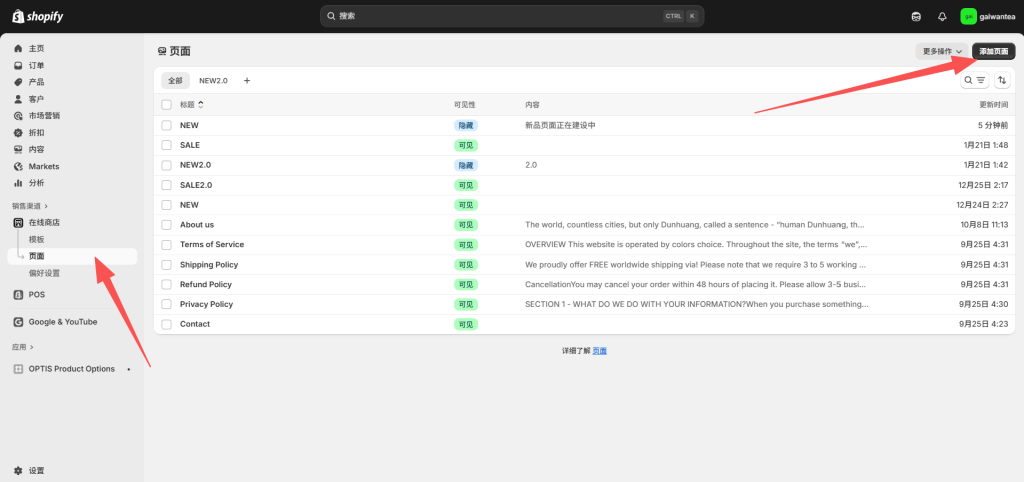
Task: Click the POS icon in the sidebar
Action: [18, 295]
